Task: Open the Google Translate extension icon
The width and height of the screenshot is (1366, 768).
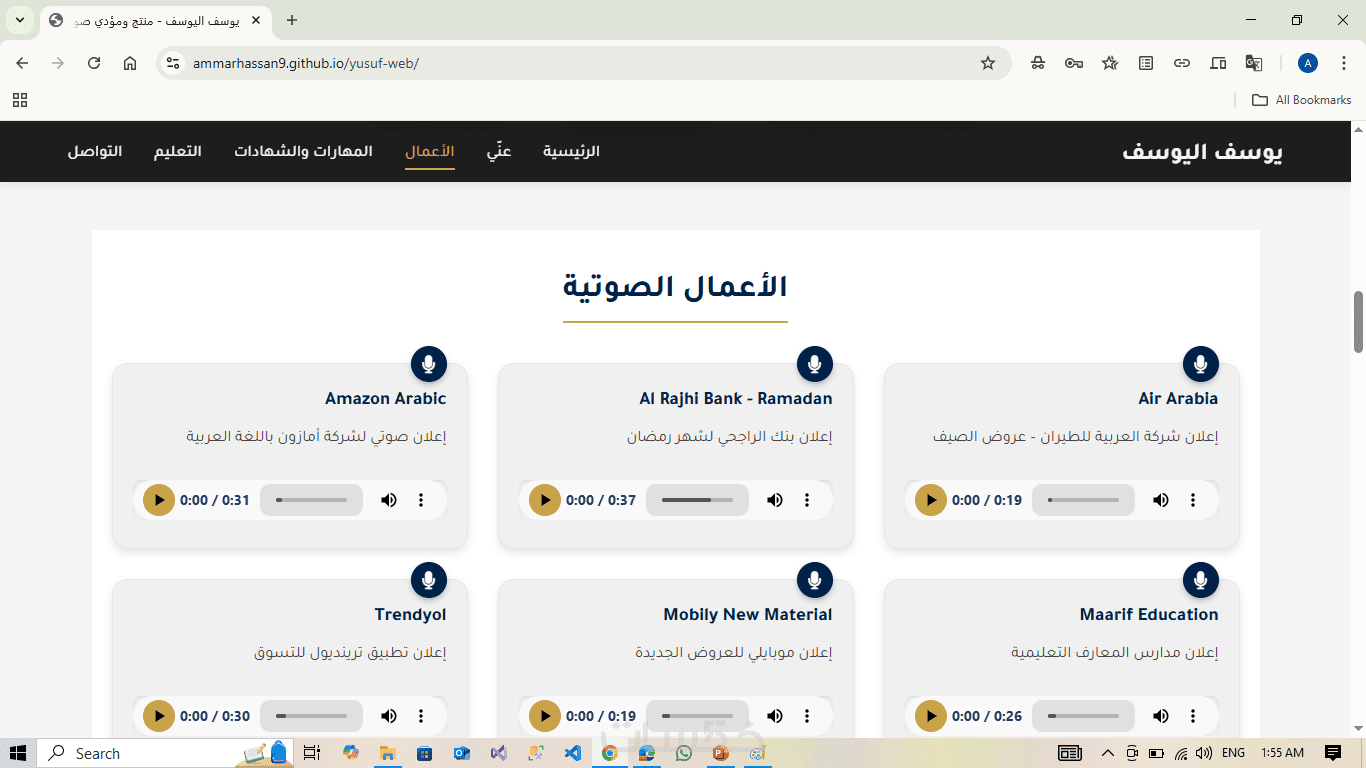Action: (x=1254, y=63)
